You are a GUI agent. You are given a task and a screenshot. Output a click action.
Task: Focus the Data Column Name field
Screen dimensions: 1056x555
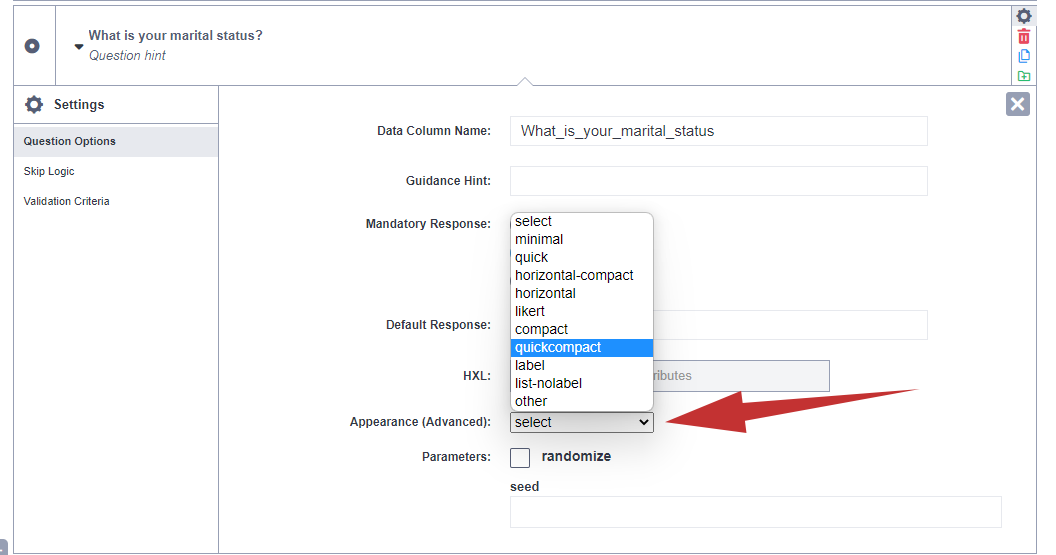[718, 131]
